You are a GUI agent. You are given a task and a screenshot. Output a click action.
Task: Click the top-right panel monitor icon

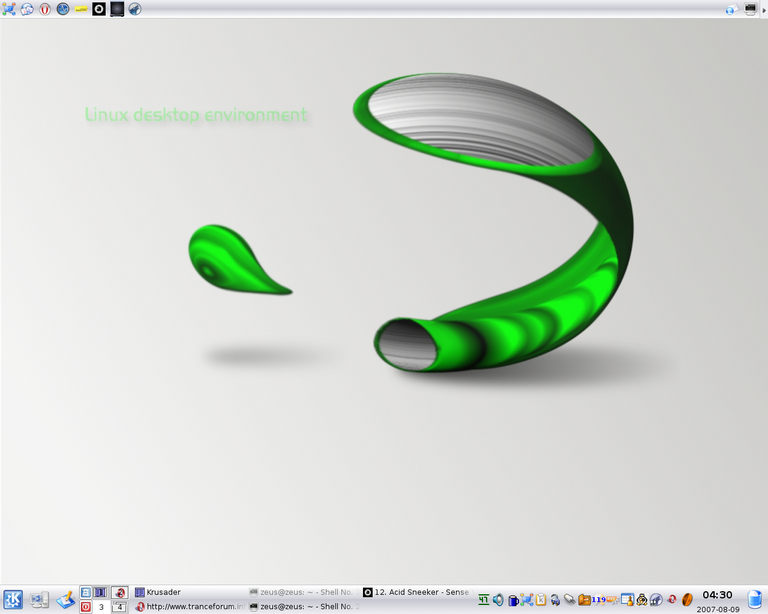click(751, 9)
